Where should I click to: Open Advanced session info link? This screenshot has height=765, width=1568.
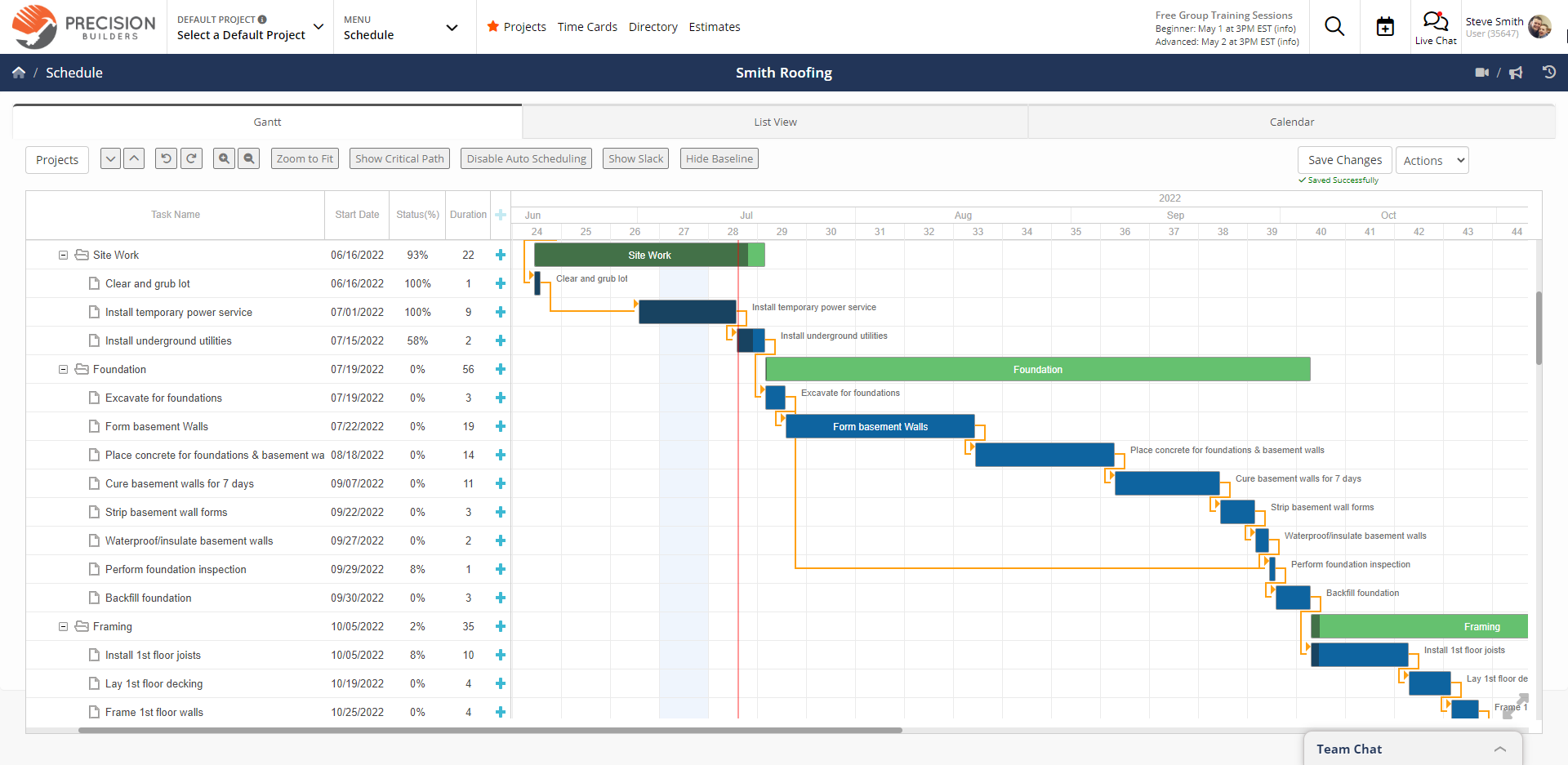pyautogui.click(x=1288, y=42)
